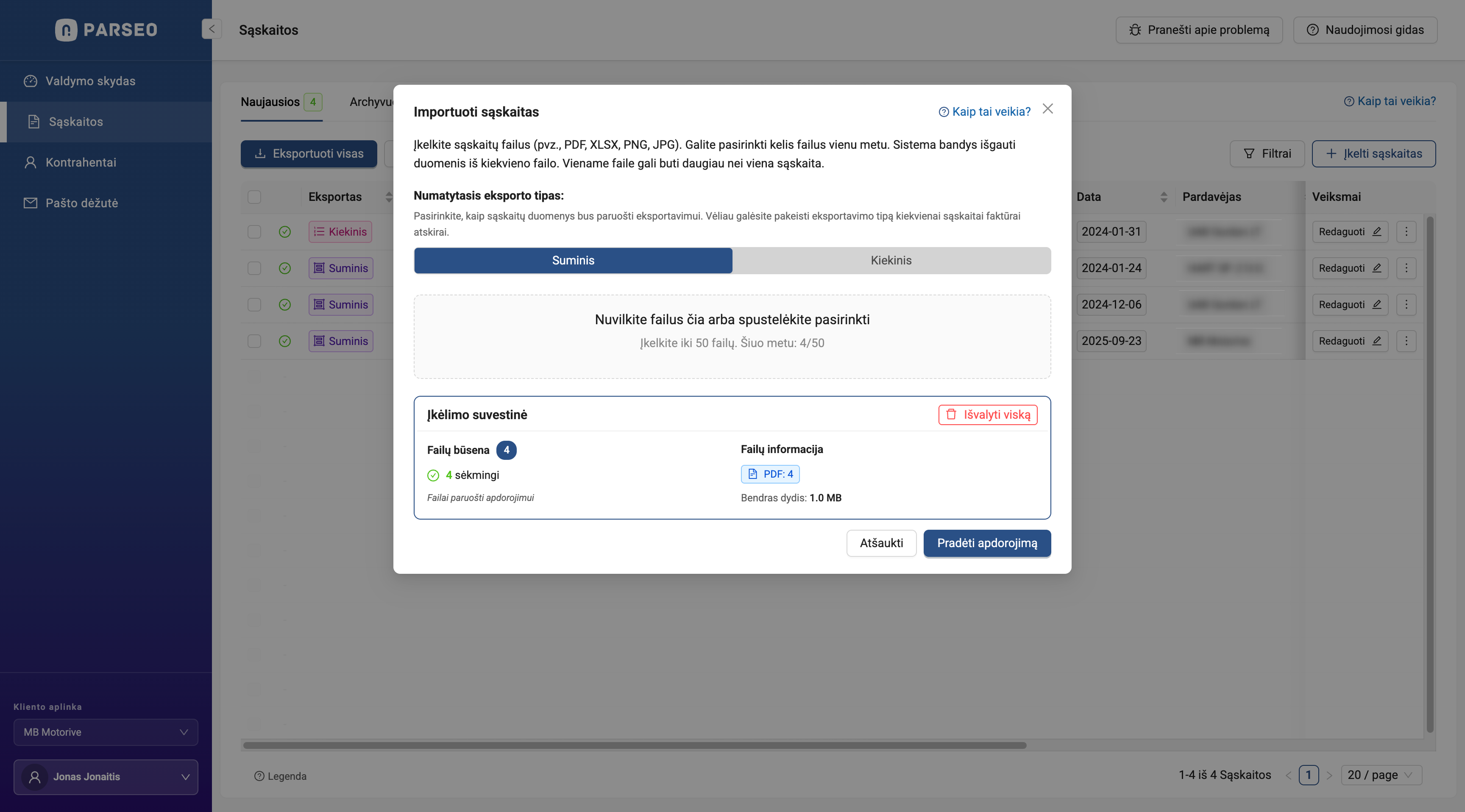This screenshot has height=812, width=1465.
Task: Tick the select-all checkbox in table header
Action: [254, 197]
